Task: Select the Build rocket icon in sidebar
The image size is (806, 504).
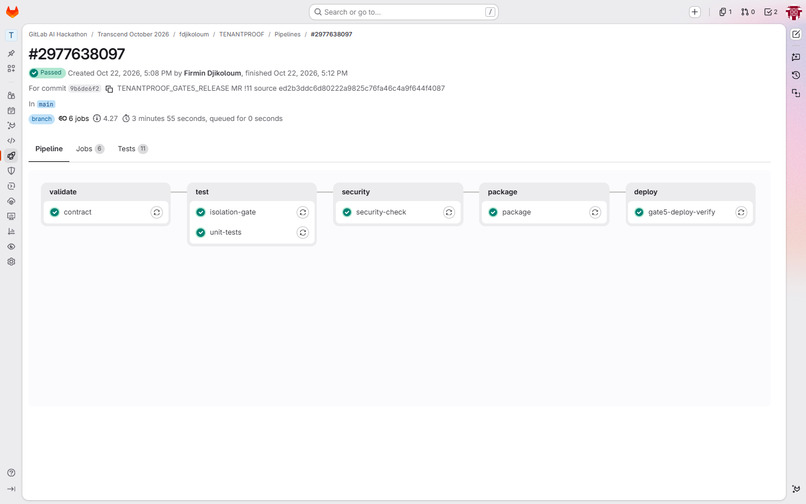Action: [11, 155]
